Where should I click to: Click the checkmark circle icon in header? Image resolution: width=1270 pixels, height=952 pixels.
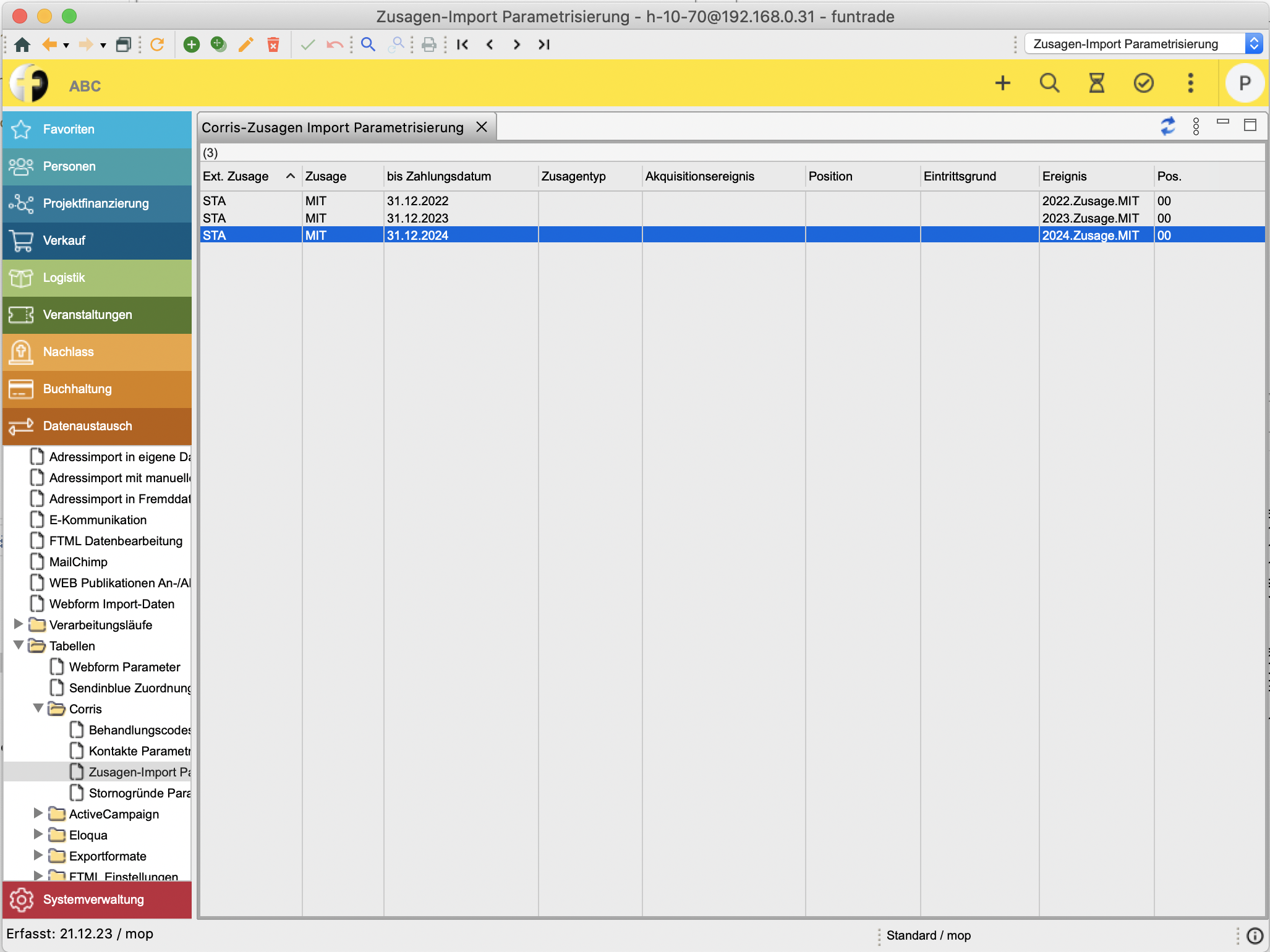point(1143,83)
